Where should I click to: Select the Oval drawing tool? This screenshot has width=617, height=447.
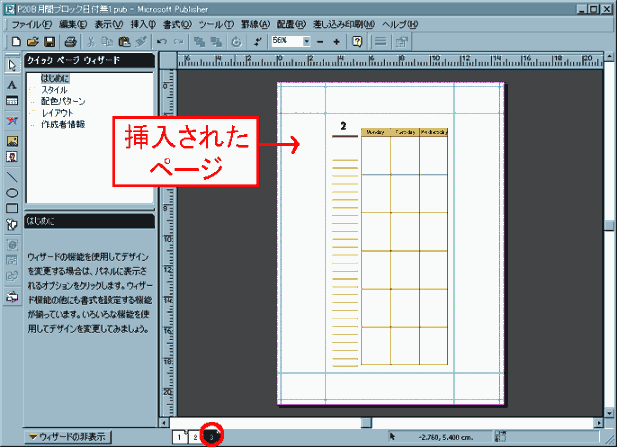pyautogui.click(x=12, y=192)
